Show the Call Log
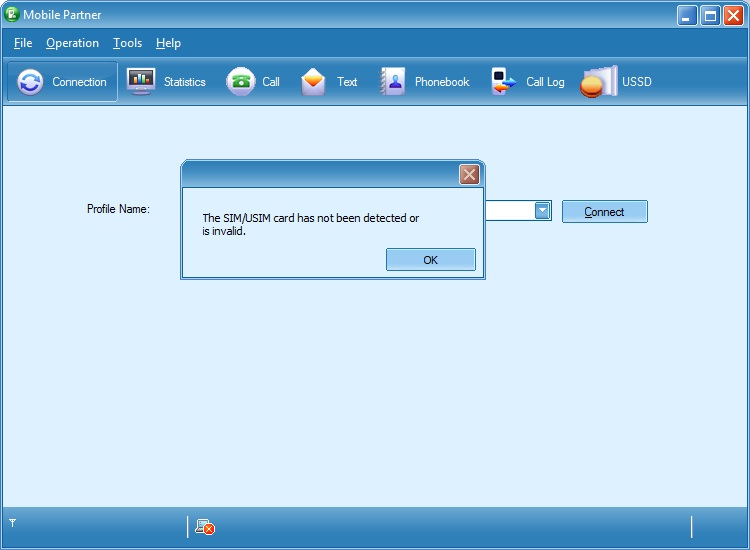The image size is (750, 550). [x=503, y=82]
